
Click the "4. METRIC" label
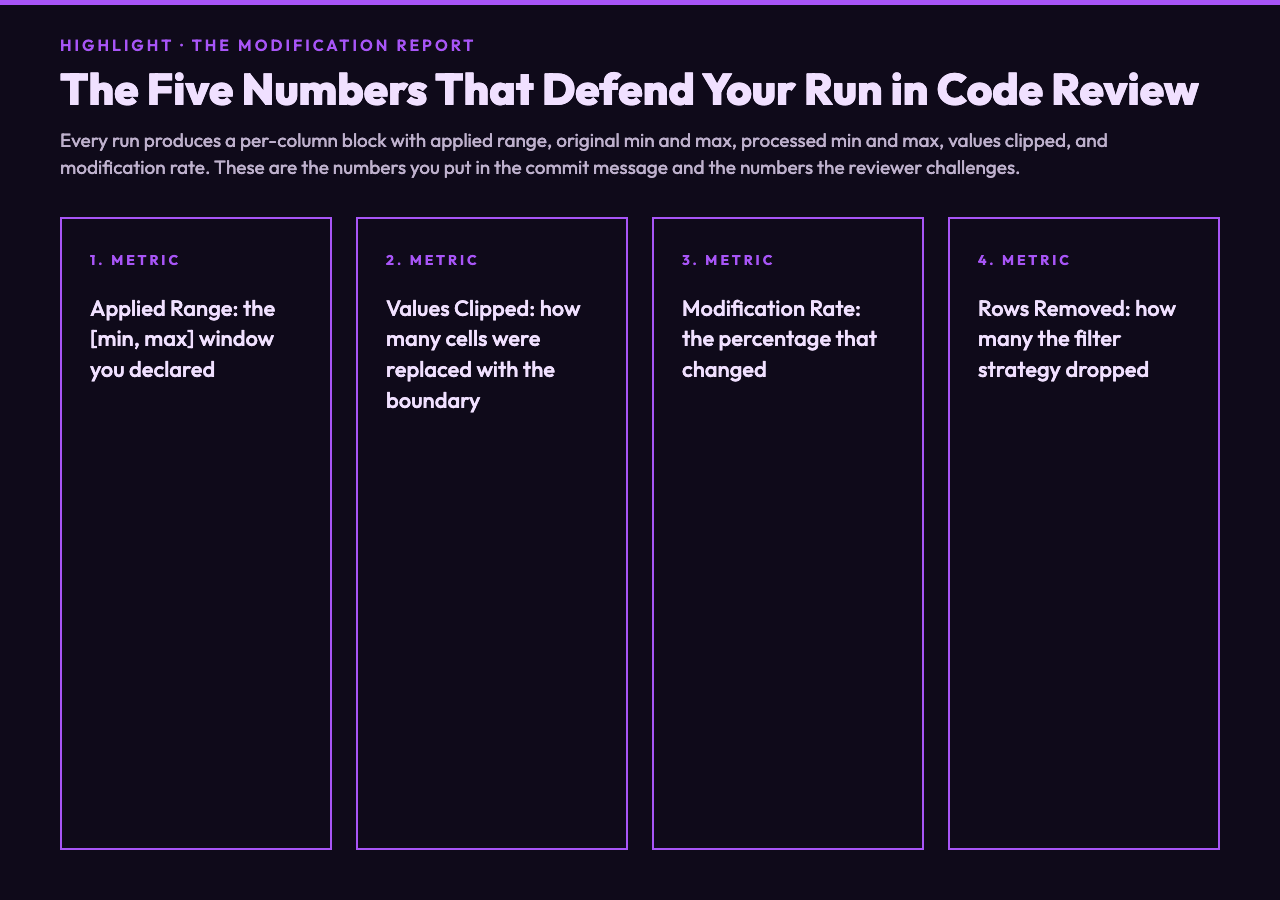[x=1024, y=260]
